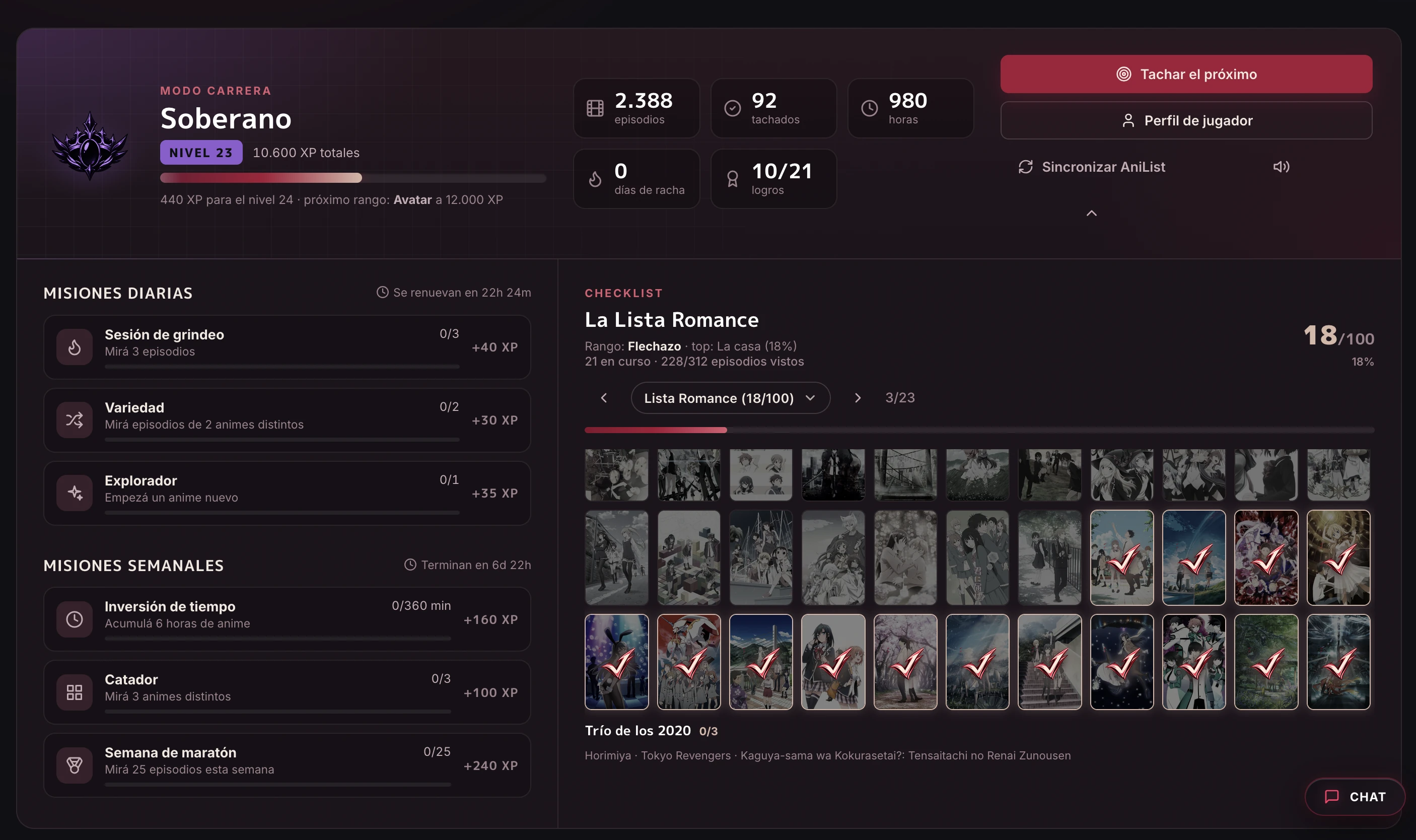The image size is (1416, 840).
Task: Click the medal icon beside 10/21 logros
Action: pos(732,179)
